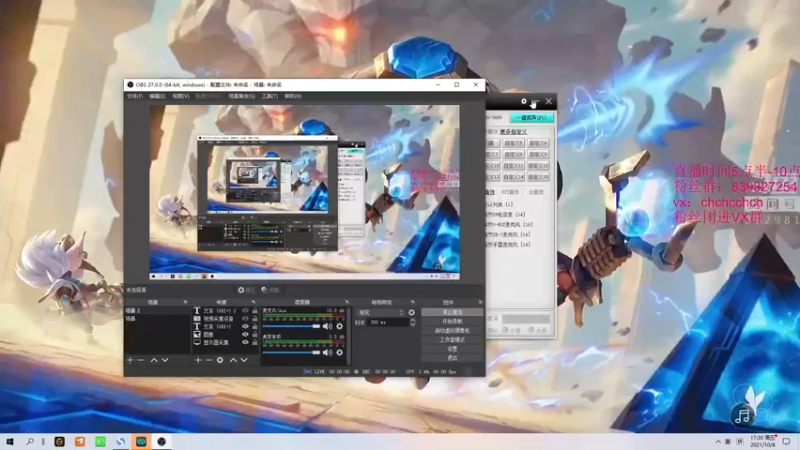Open notification center in system tray
Image resolution: width=800 pixels, height=450 pixels.
pos(786,442)
